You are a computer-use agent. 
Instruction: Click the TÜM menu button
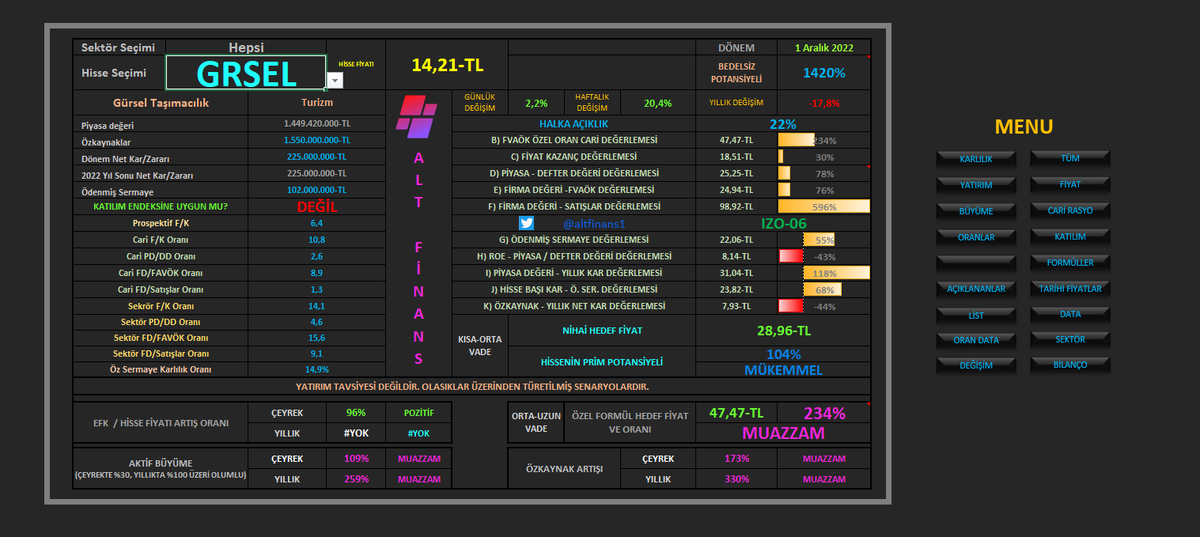1070,158
